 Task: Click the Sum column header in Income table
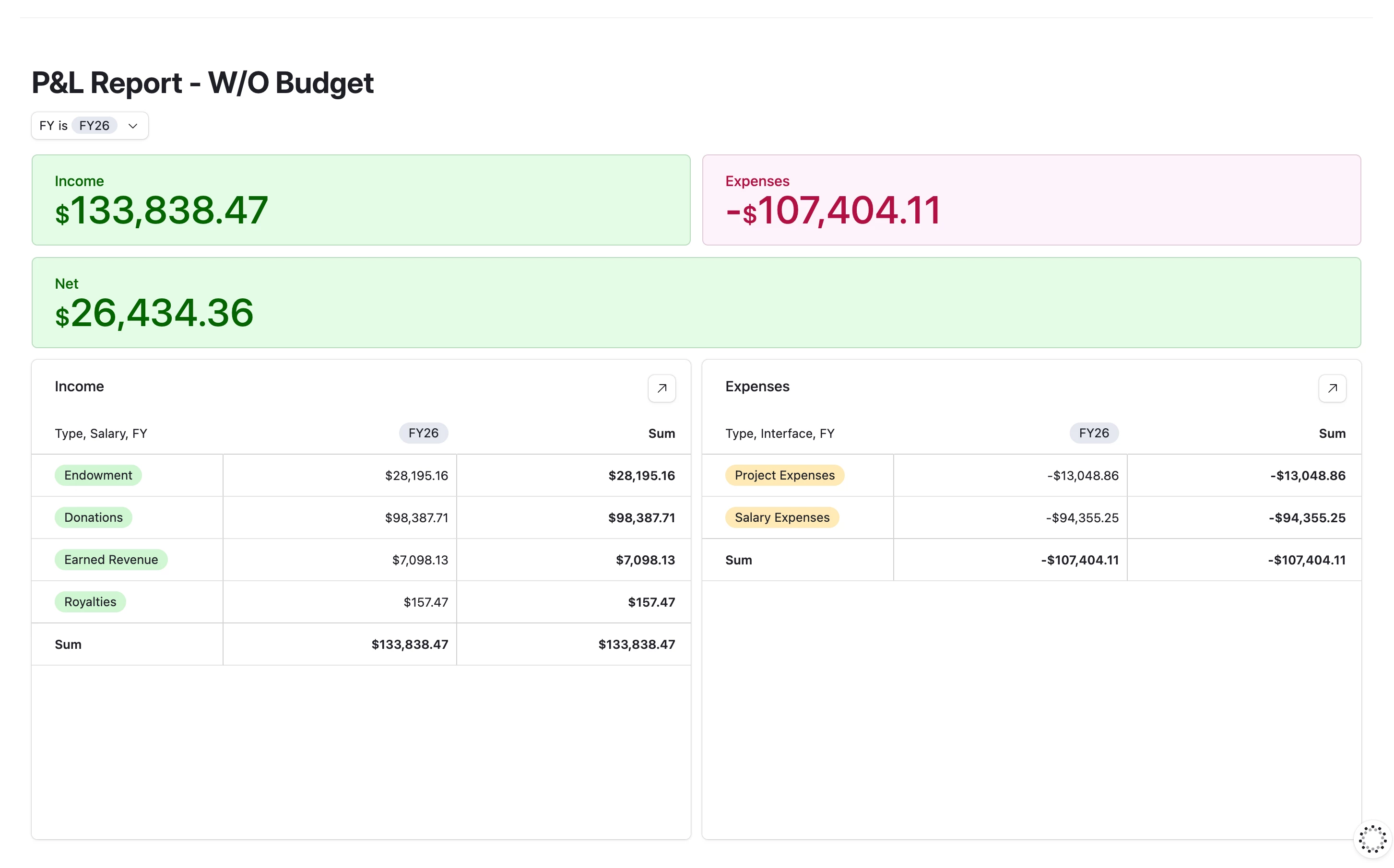click(662, 434)
